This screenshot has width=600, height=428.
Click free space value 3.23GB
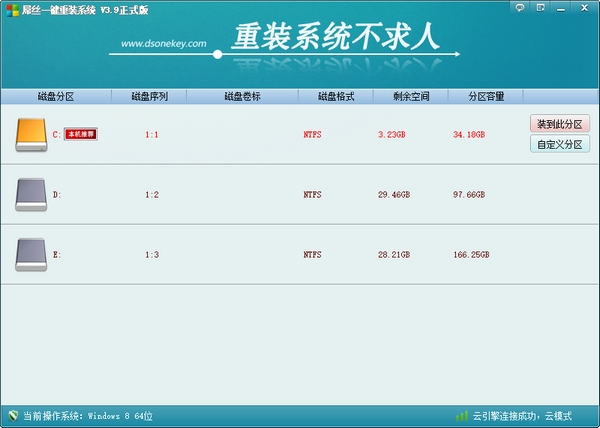point(391,135)
